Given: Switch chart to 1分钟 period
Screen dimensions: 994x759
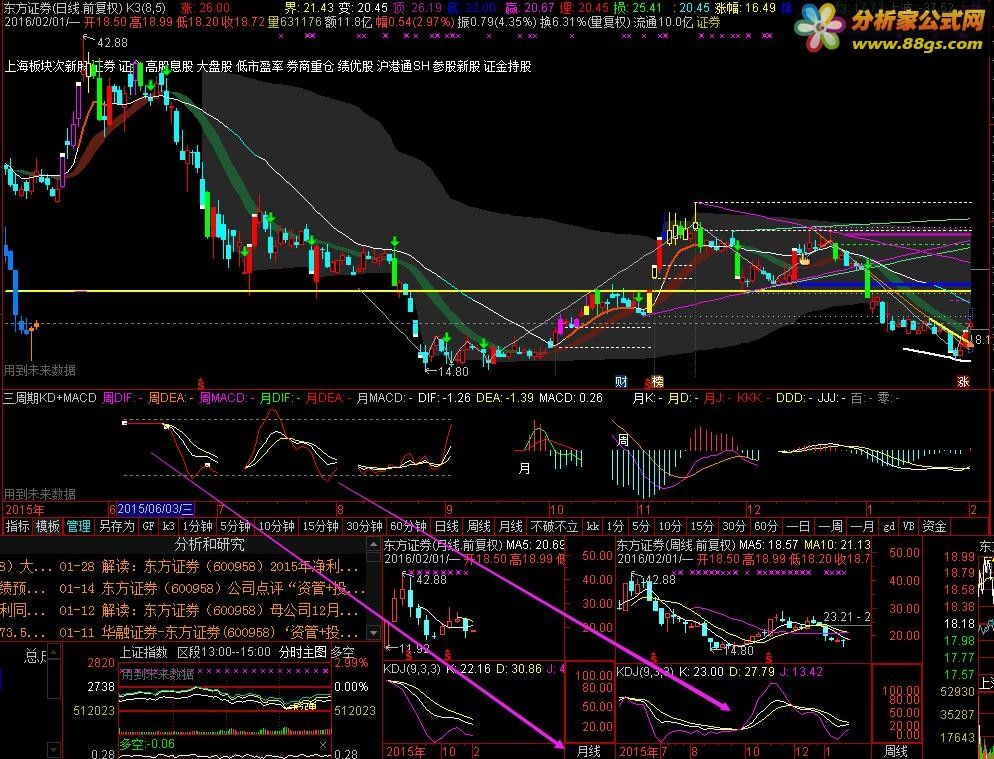Looking at the screenshot, I should point(197,526).
